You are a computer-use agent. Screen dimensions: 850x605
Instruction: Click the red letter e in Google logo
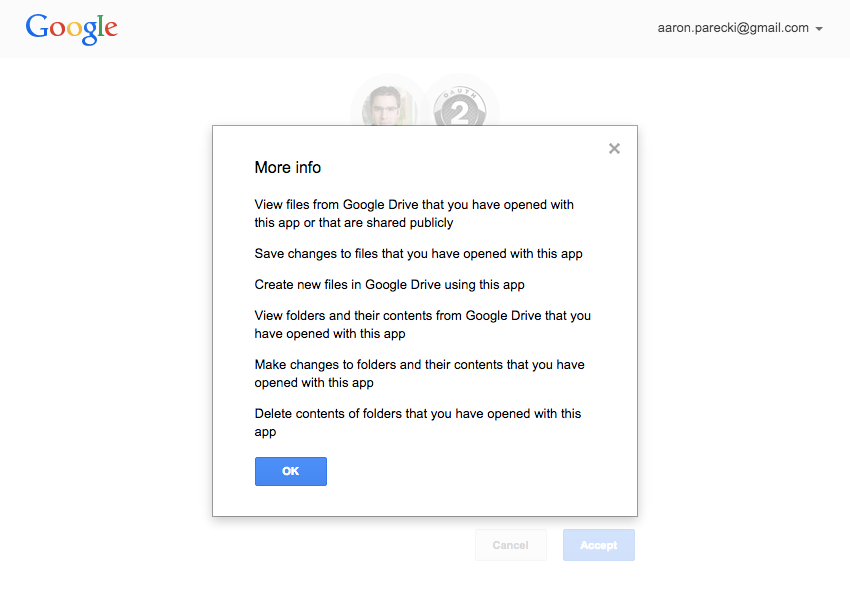111,29
